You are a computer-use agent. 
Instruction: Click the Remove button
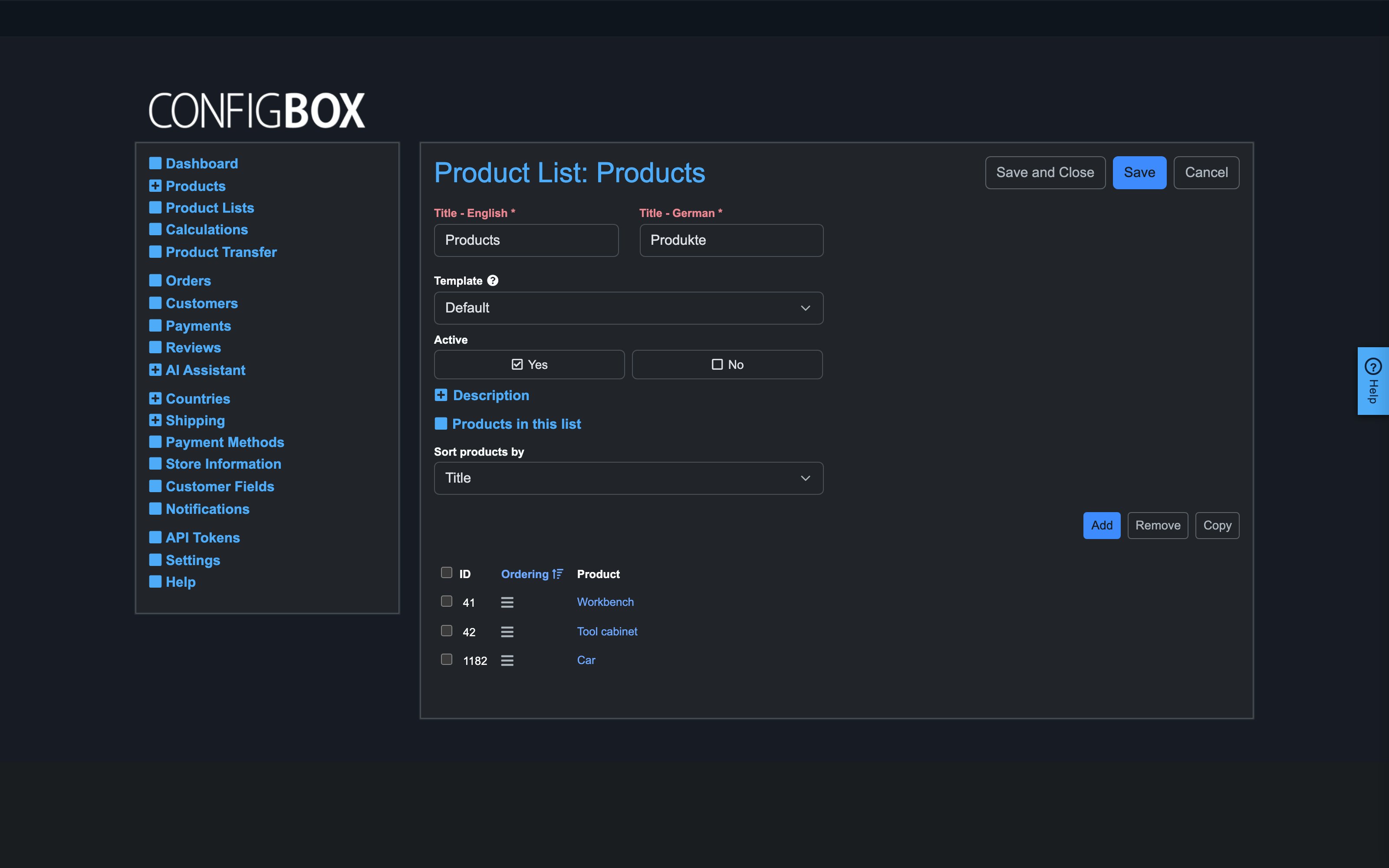coord(1158,525)
